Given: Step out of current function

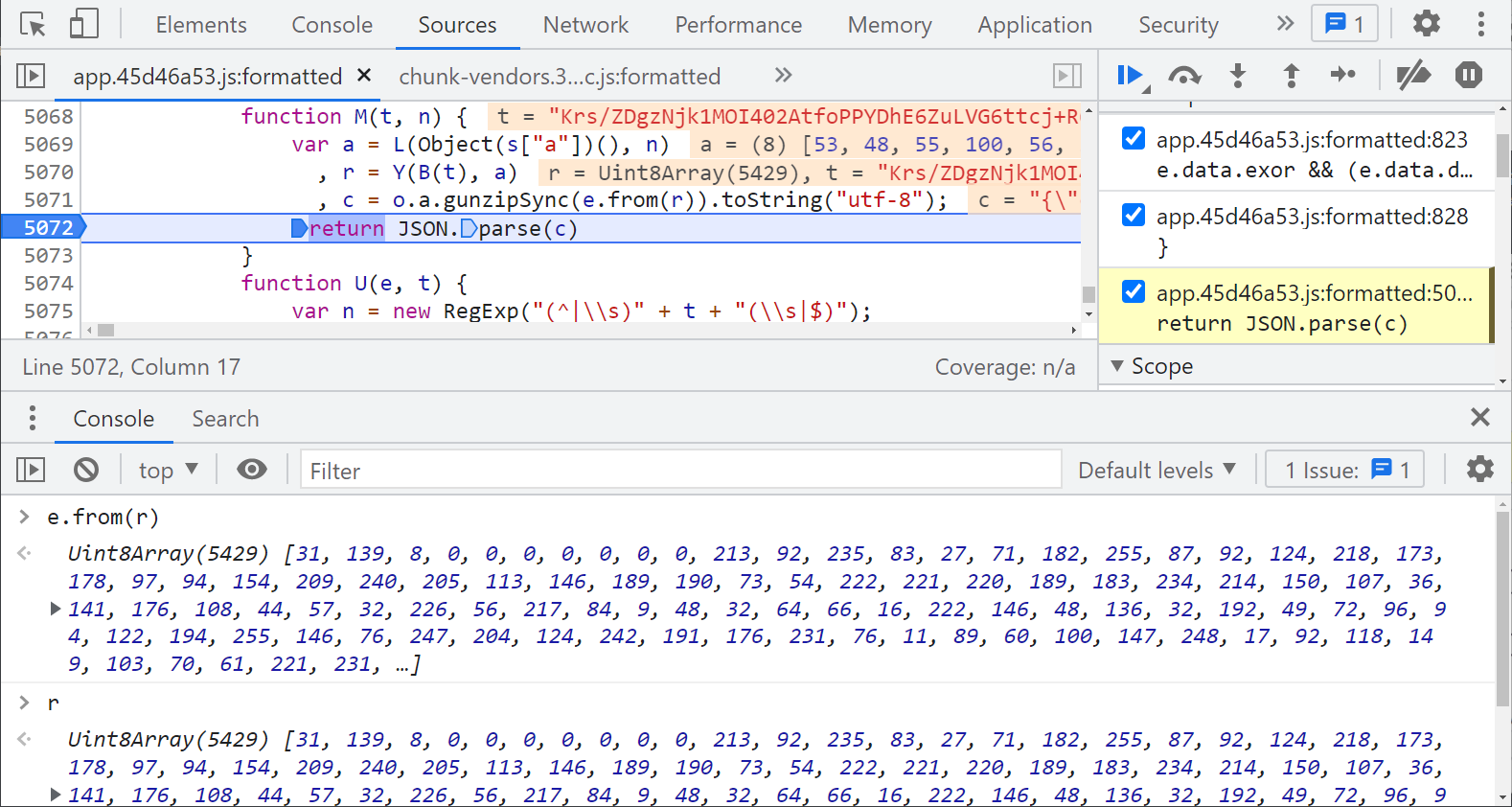Looking at the screenshot, I should point(1291,75).
